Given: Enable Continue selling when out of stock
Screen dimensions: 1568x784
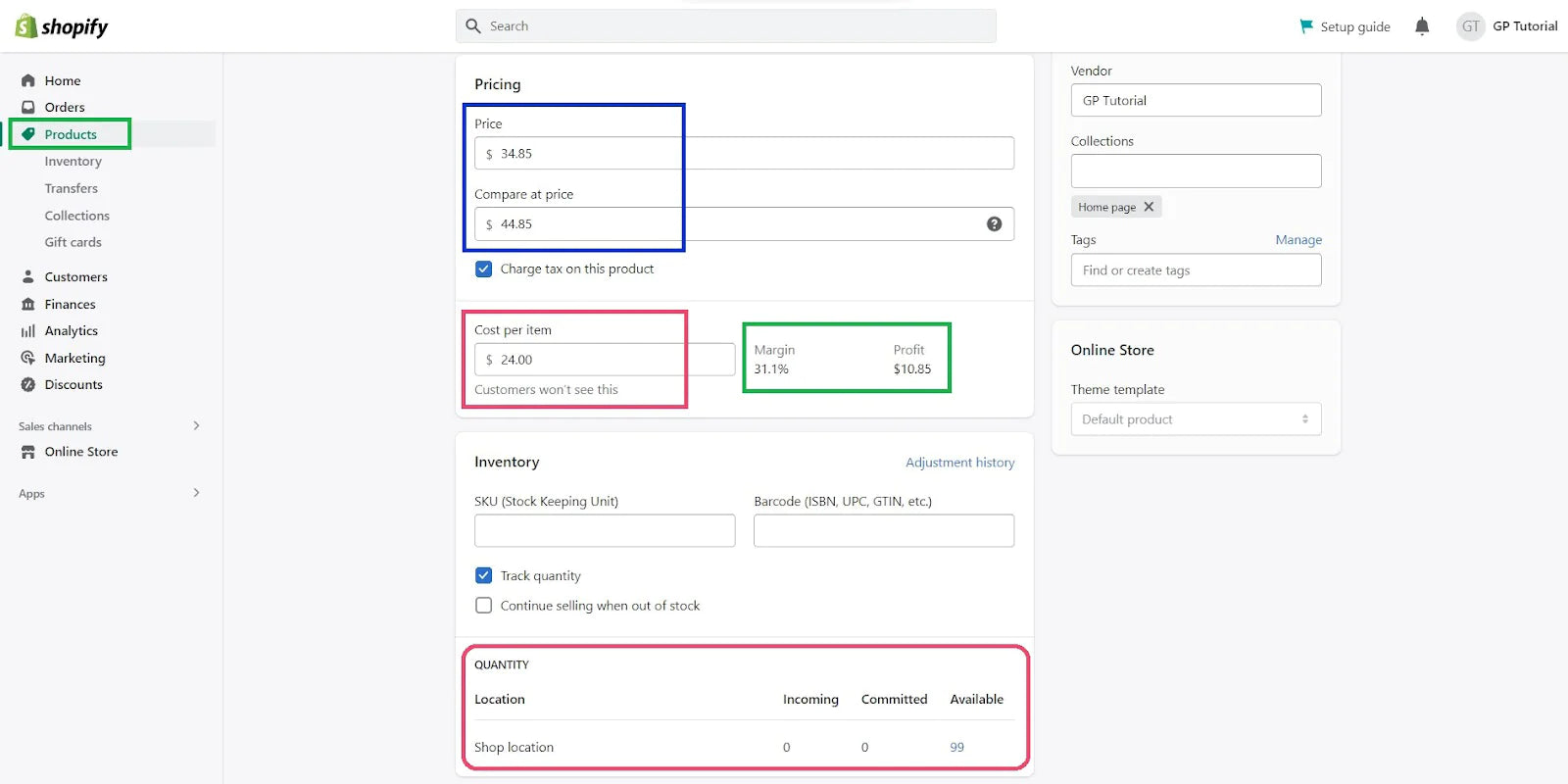Looking at the screenshot, I should click(484, 606).
